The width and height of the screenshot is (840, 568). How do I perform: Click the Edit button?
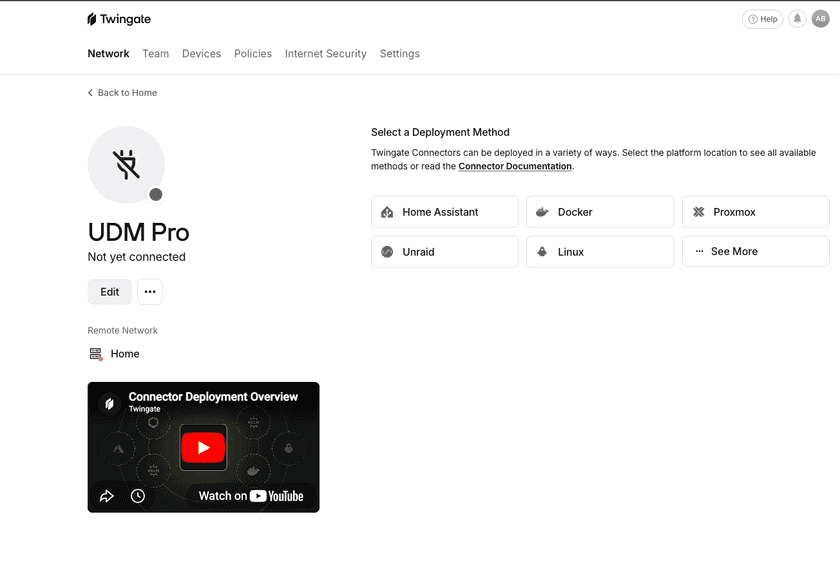point(109,292)
